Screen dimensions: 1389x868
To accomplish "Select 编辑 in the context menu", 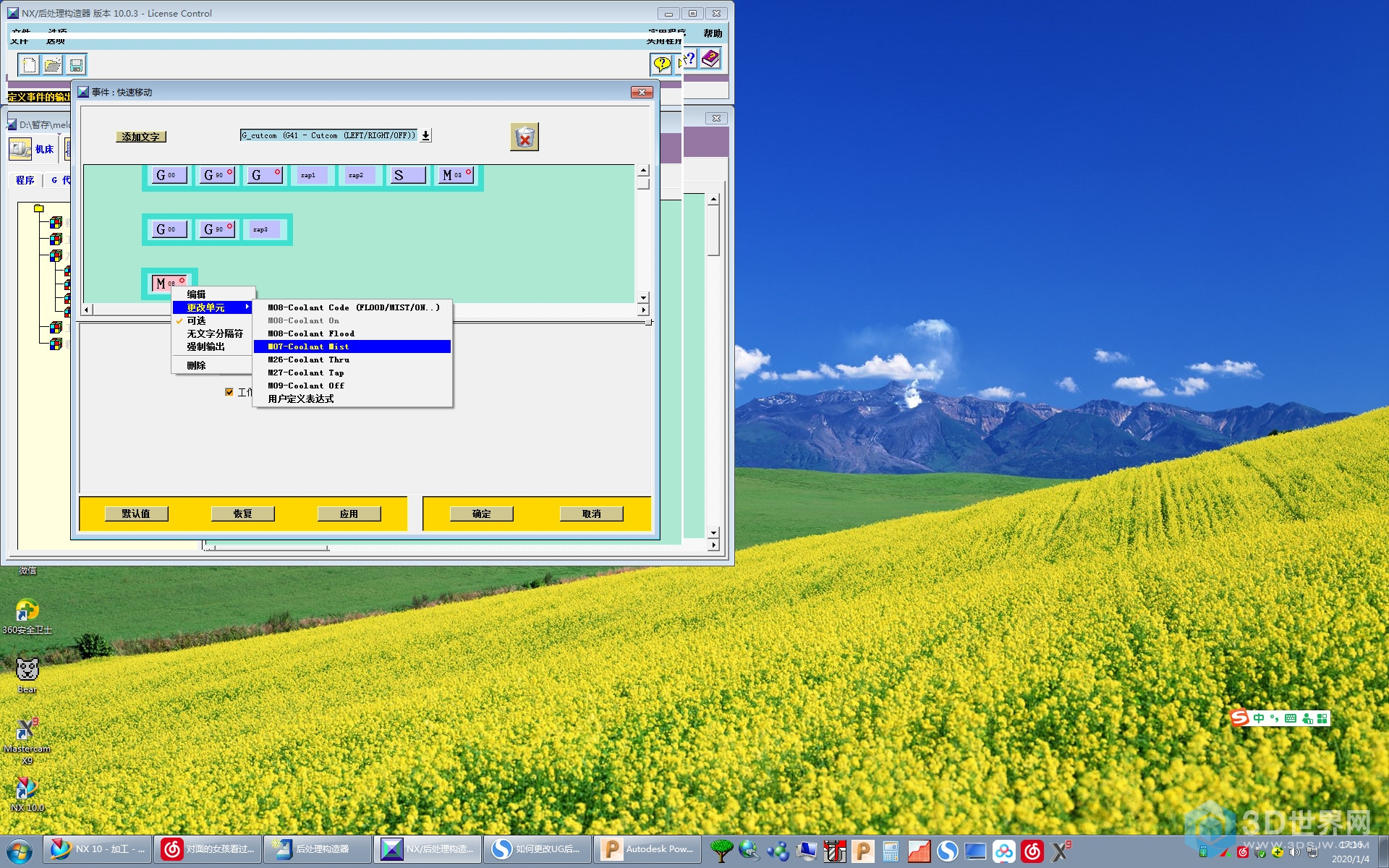I will pyautogui.click(x=213, y=294).
